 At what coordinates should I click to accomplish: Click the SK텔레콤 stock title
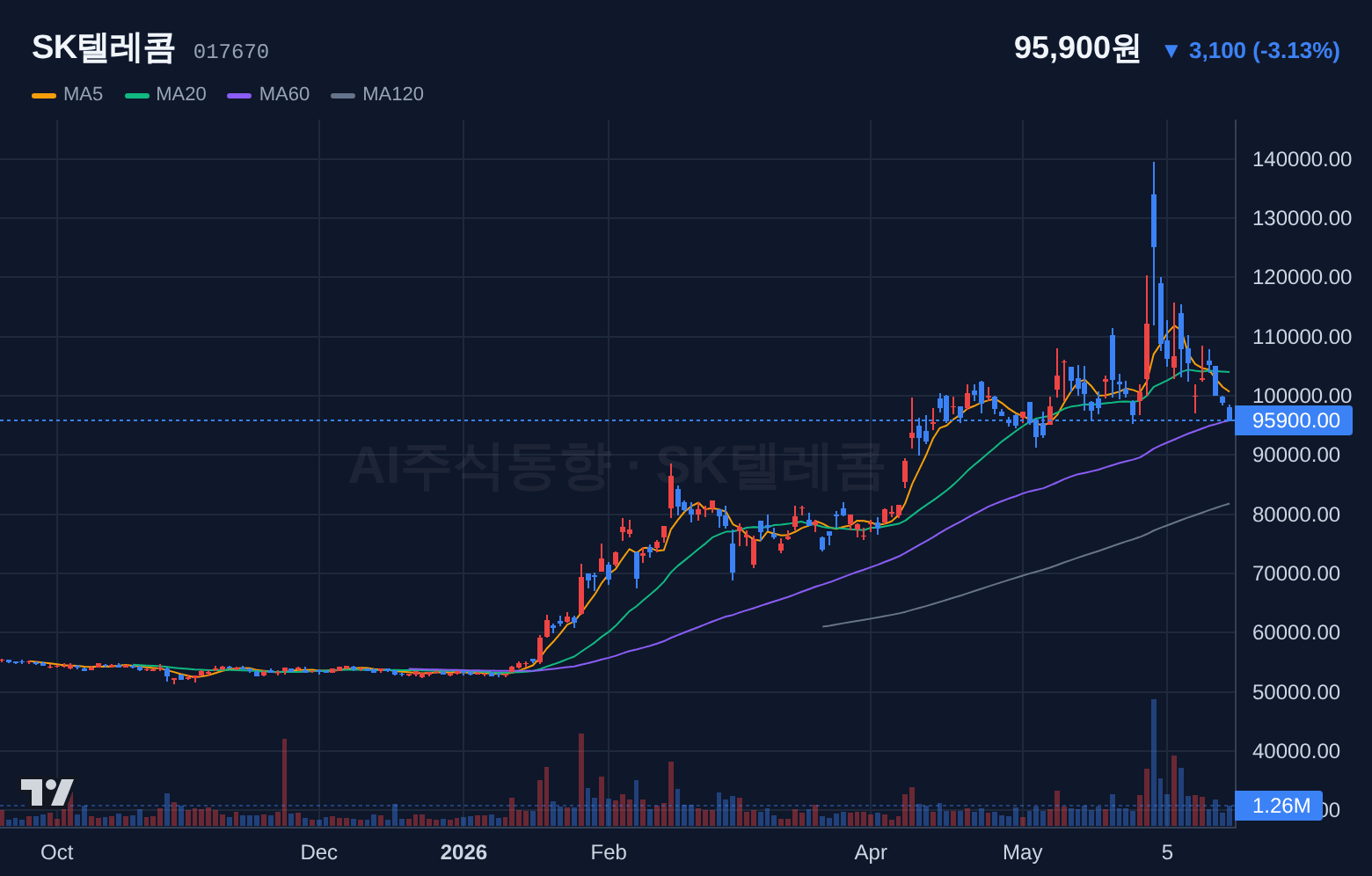pyautogui.click(x=104, y=47)
